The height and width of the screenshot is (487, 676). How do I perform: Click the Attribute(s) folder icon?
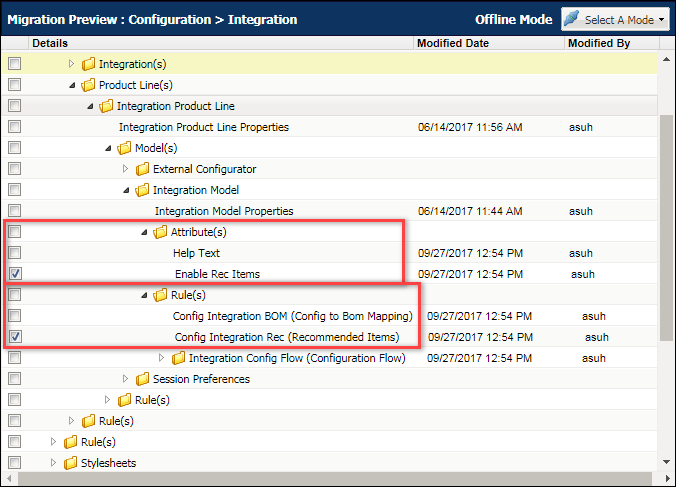pyautogui.click(x=160, y=232)
